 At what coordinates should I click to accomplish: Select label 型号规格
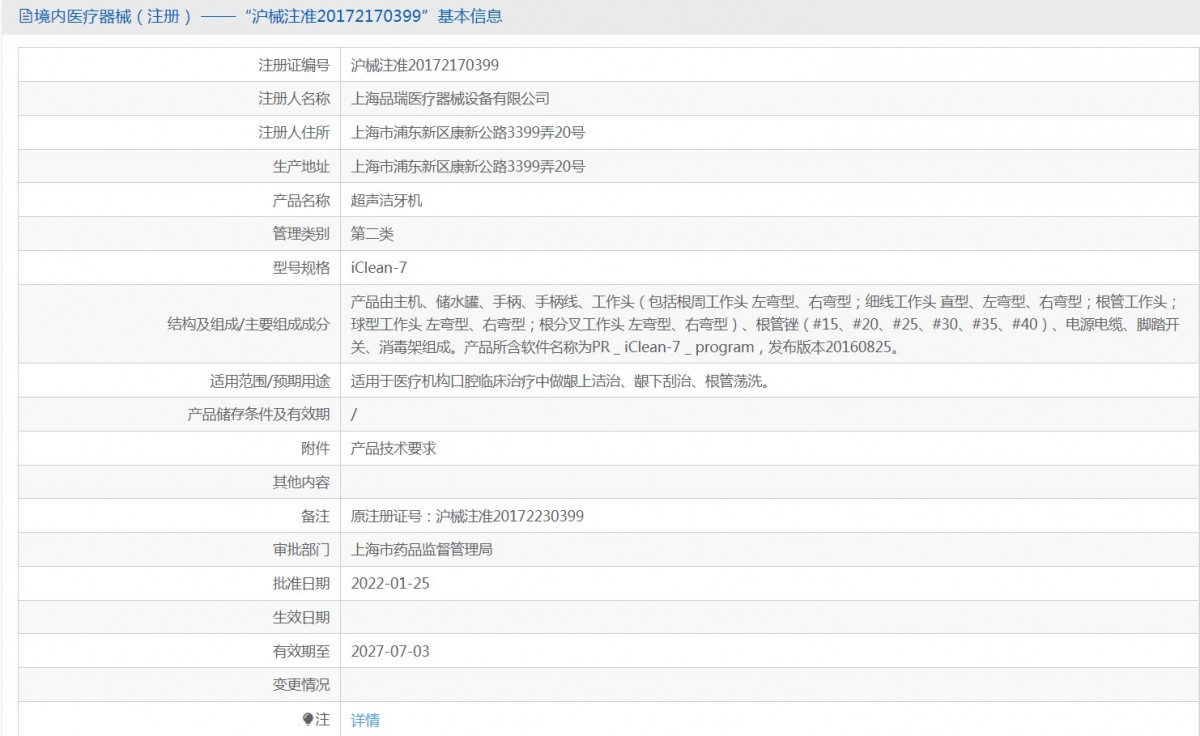coord(301,268)
